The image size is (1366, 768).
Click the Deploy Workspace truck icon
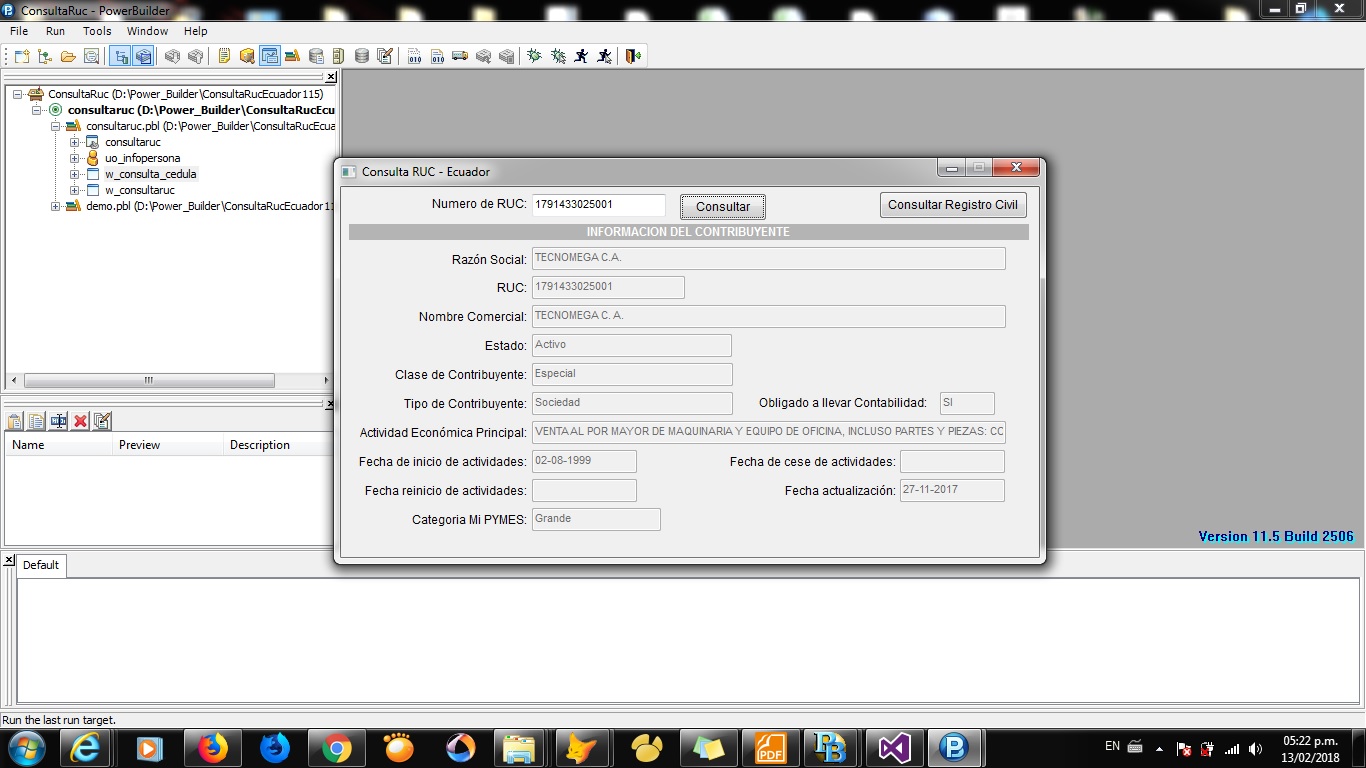coord(460,56)
